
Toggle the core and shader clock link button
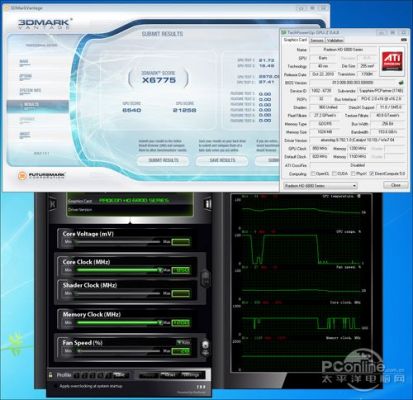[206, 278]
